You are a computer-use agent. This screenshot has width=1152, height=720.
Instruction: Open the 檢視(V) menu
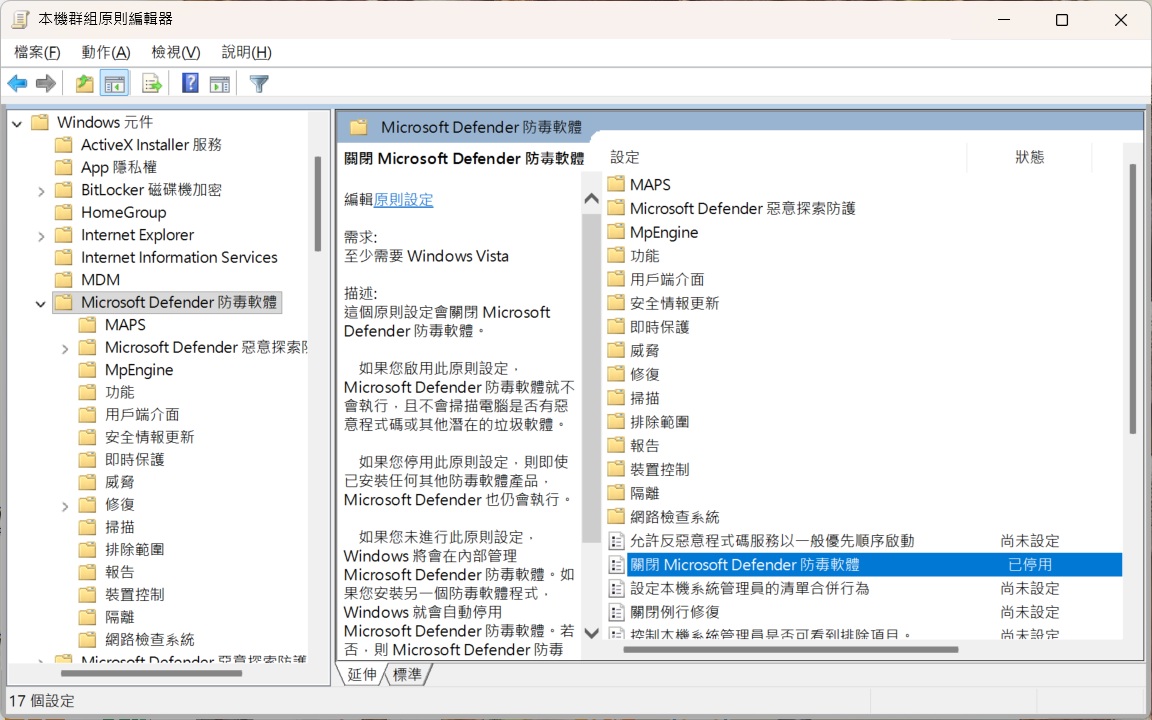click(176, 52)
